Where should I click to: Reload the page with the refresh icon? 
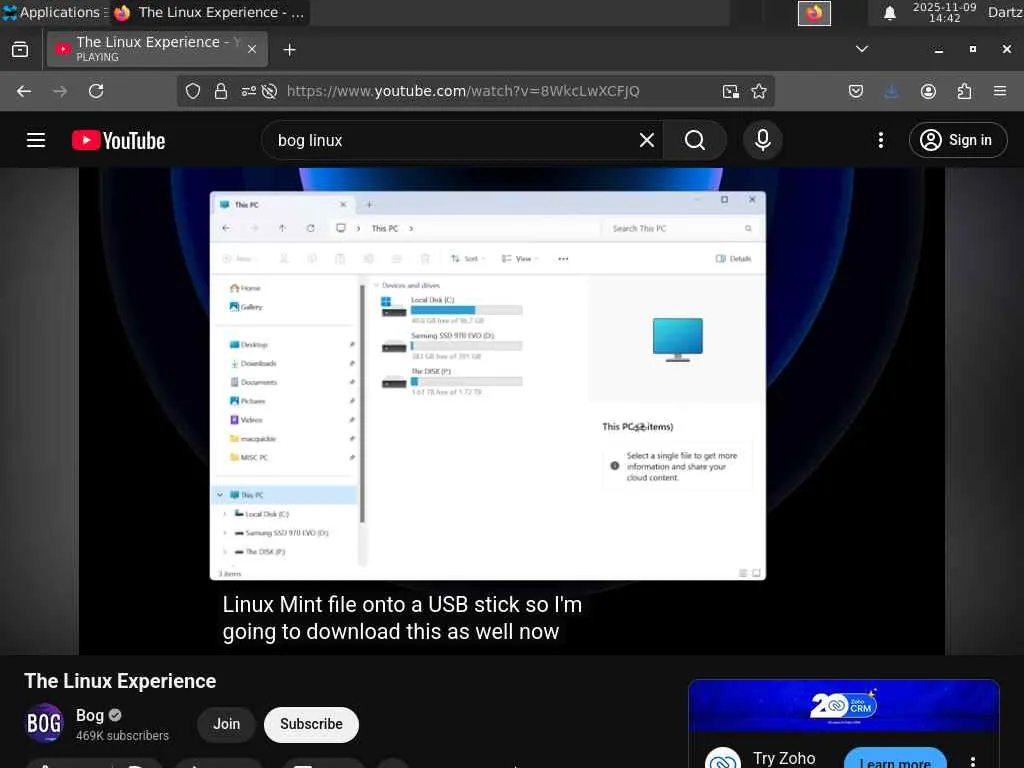96,91
